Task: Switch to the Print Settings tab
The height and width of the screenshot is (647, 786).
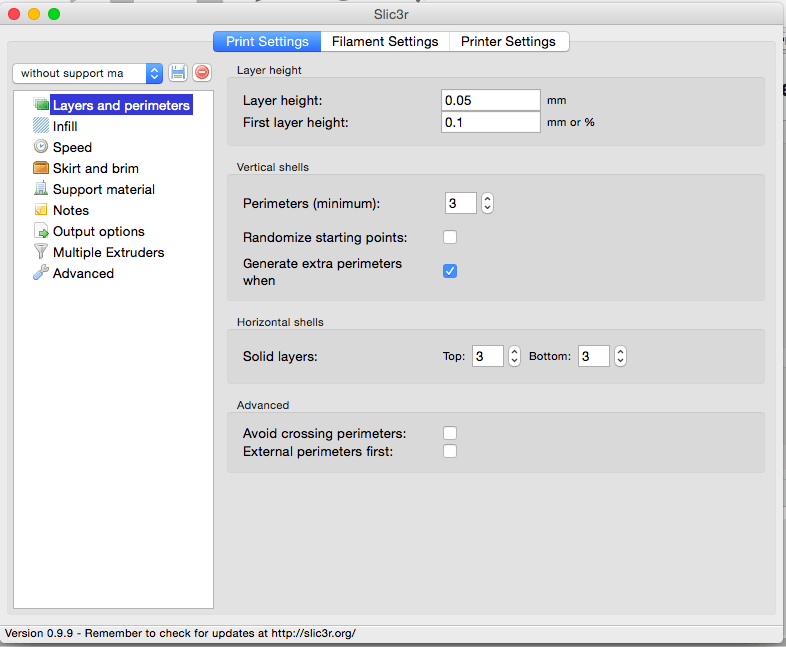Action: 267,42
